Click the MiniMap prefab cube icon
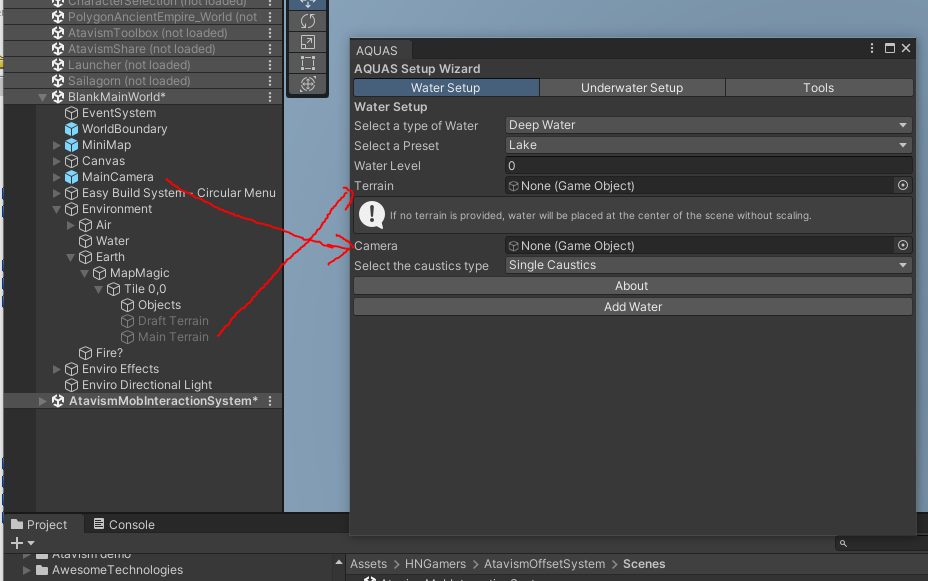 [x=72, y=144]
